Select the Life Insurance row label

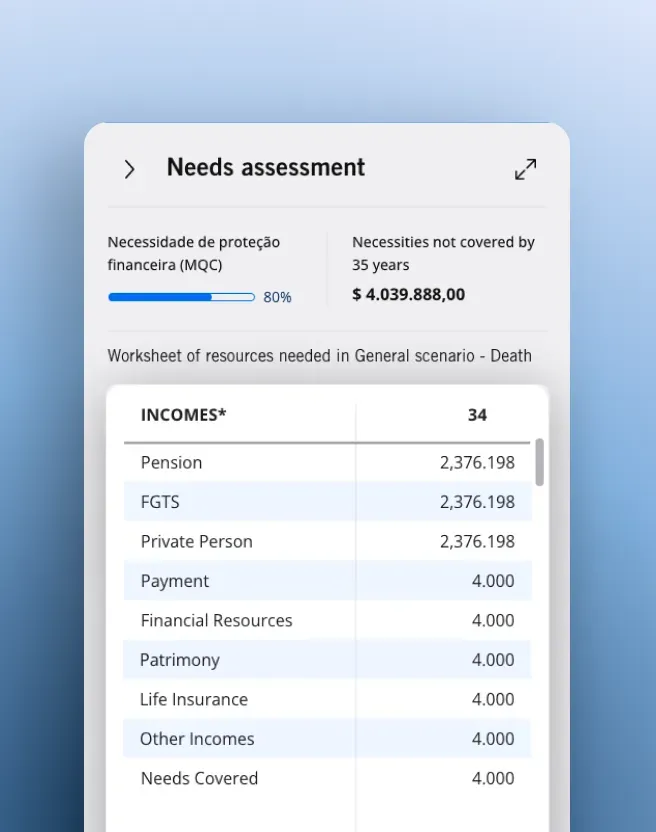pyautogui.click(x=194, y=700)
